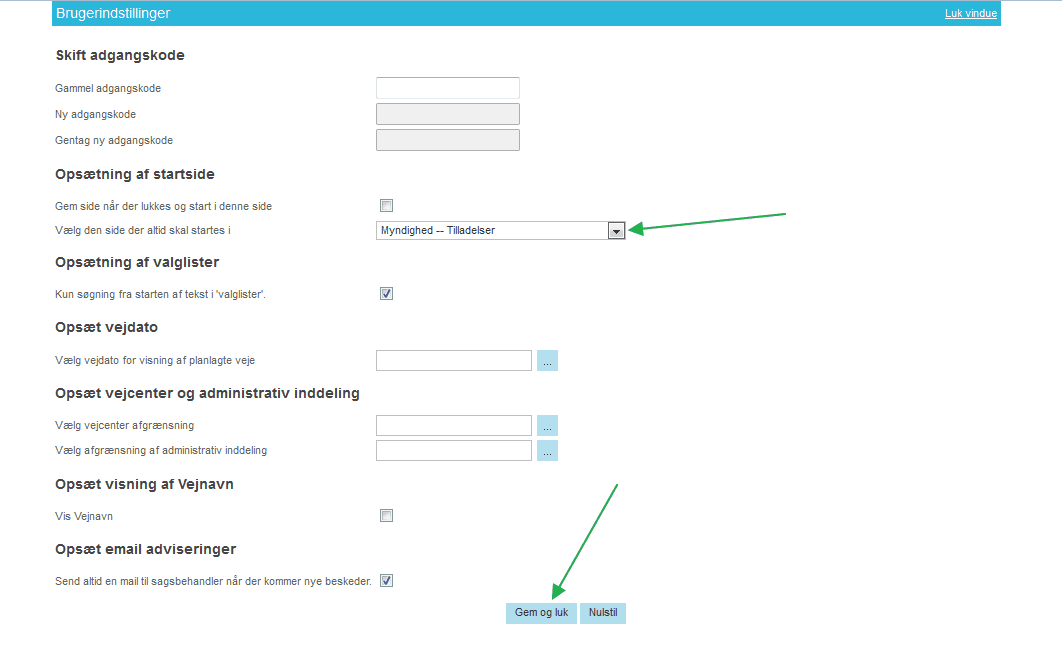
Task: Toggle 'Gem side når der lukkes' checkbox
Action: tap(386, 206)
